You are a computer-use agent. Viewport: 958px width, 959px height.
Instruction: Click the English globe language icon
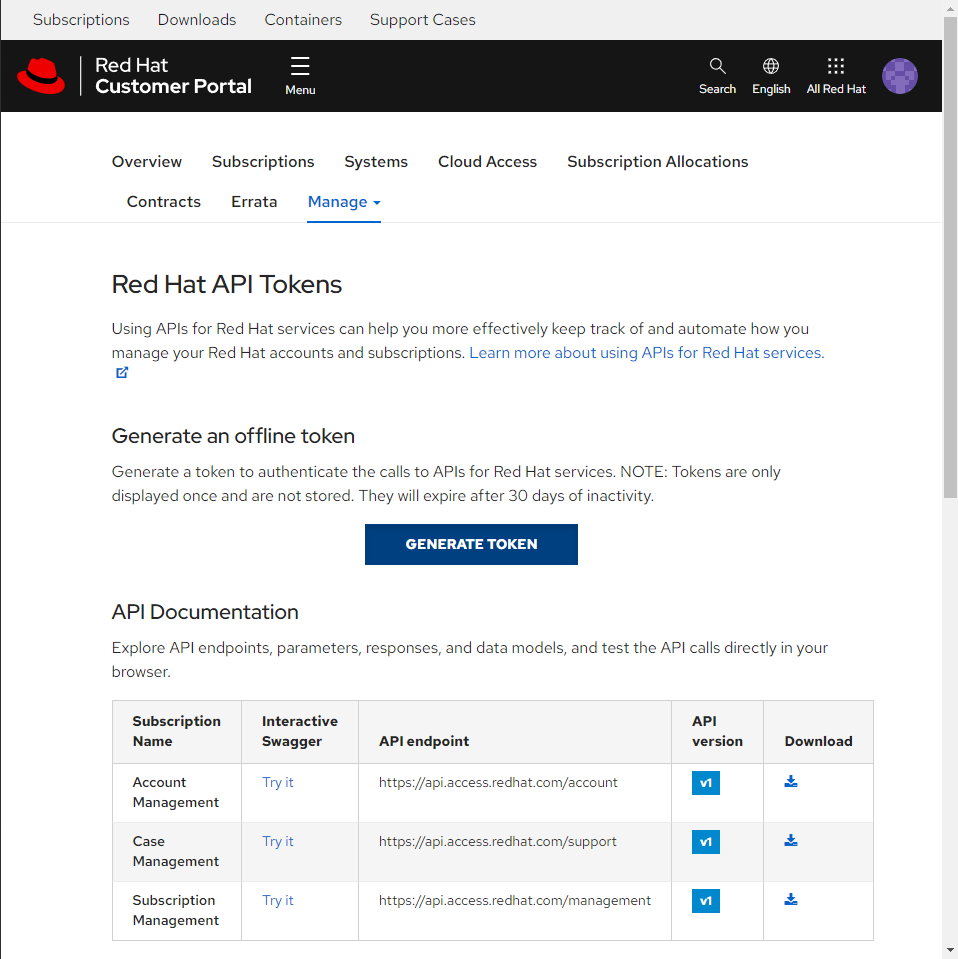click(771, 67)
